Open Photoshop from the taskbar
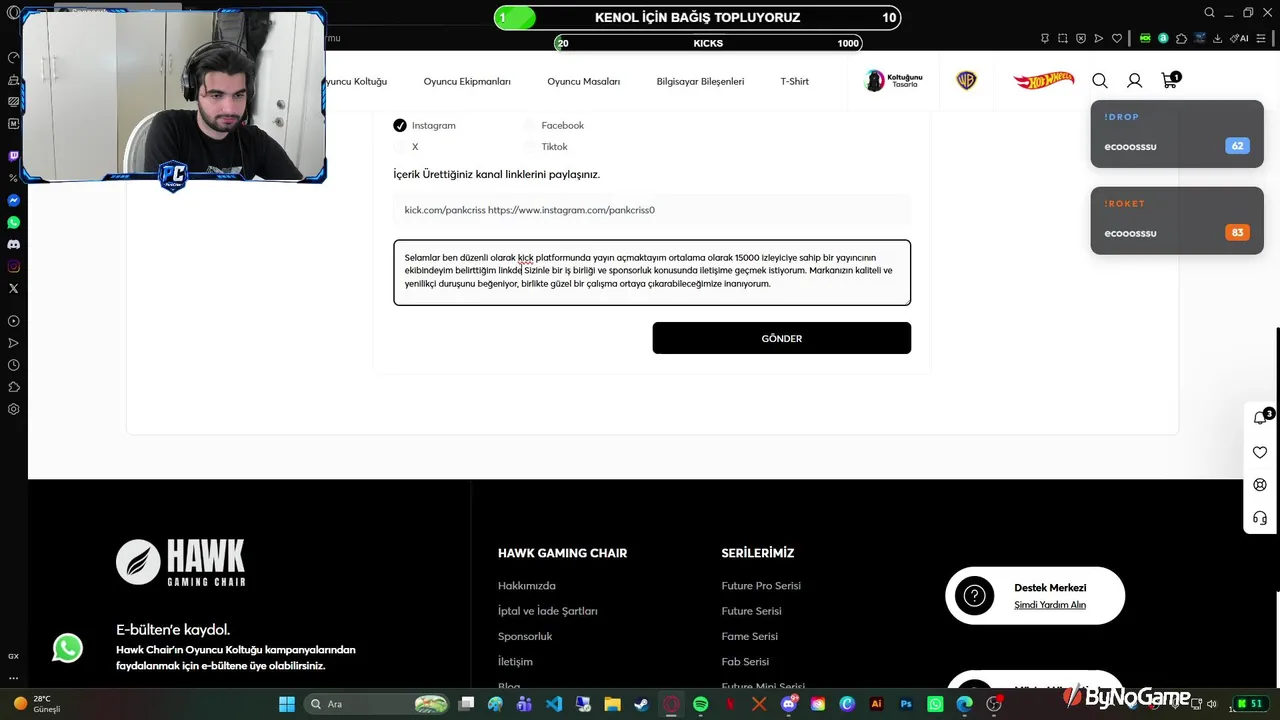Image resolution: width=1280 pixels, height=720 pixels. [906, 704]
